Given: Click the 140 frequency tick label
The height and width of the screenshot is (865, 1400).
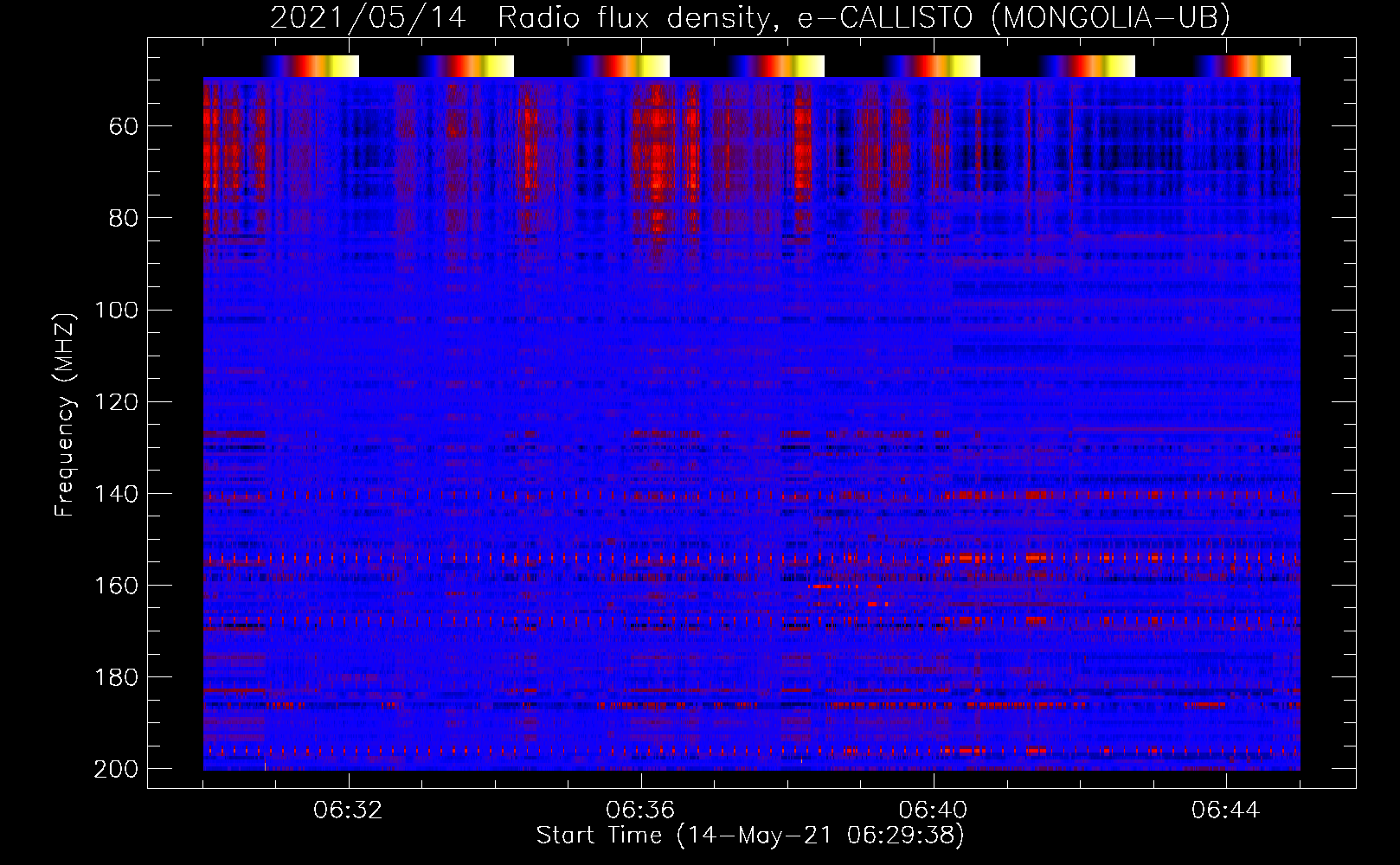Looking at the screenshot, I should pyautogui.click(x=116, y=494).
